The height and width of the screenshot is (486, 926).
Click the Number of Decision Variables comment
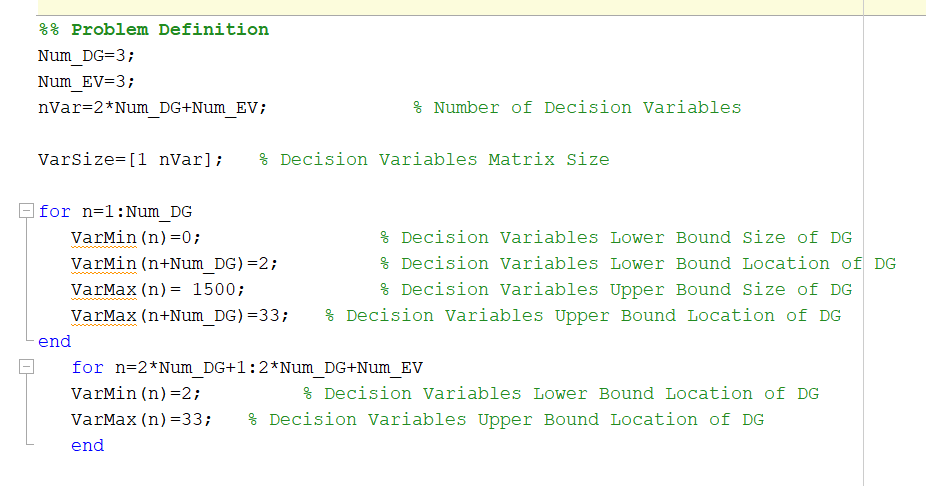coord(577,107)
